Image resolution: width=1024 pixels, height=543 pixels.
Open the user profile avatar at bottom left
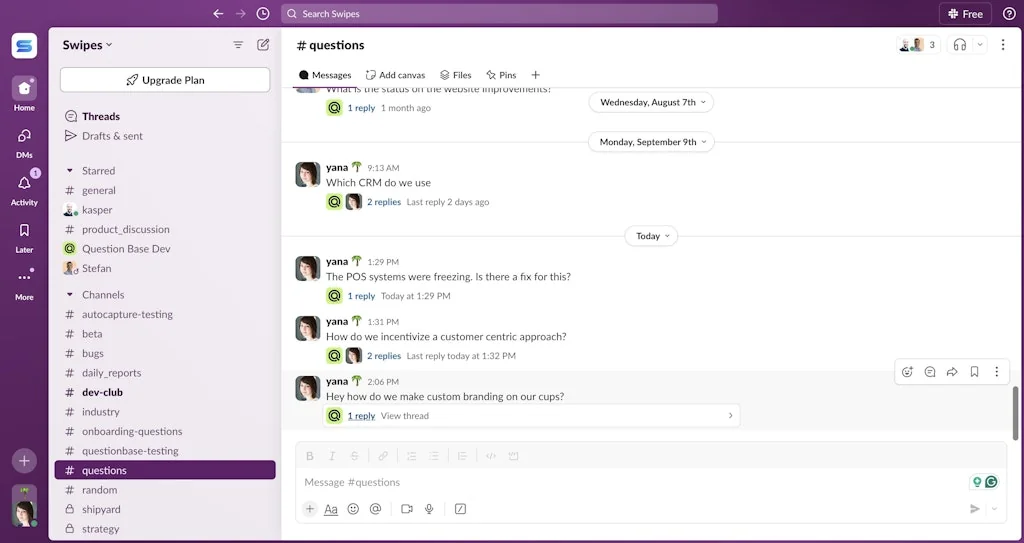pyautogui.click(x=24, y=506)
